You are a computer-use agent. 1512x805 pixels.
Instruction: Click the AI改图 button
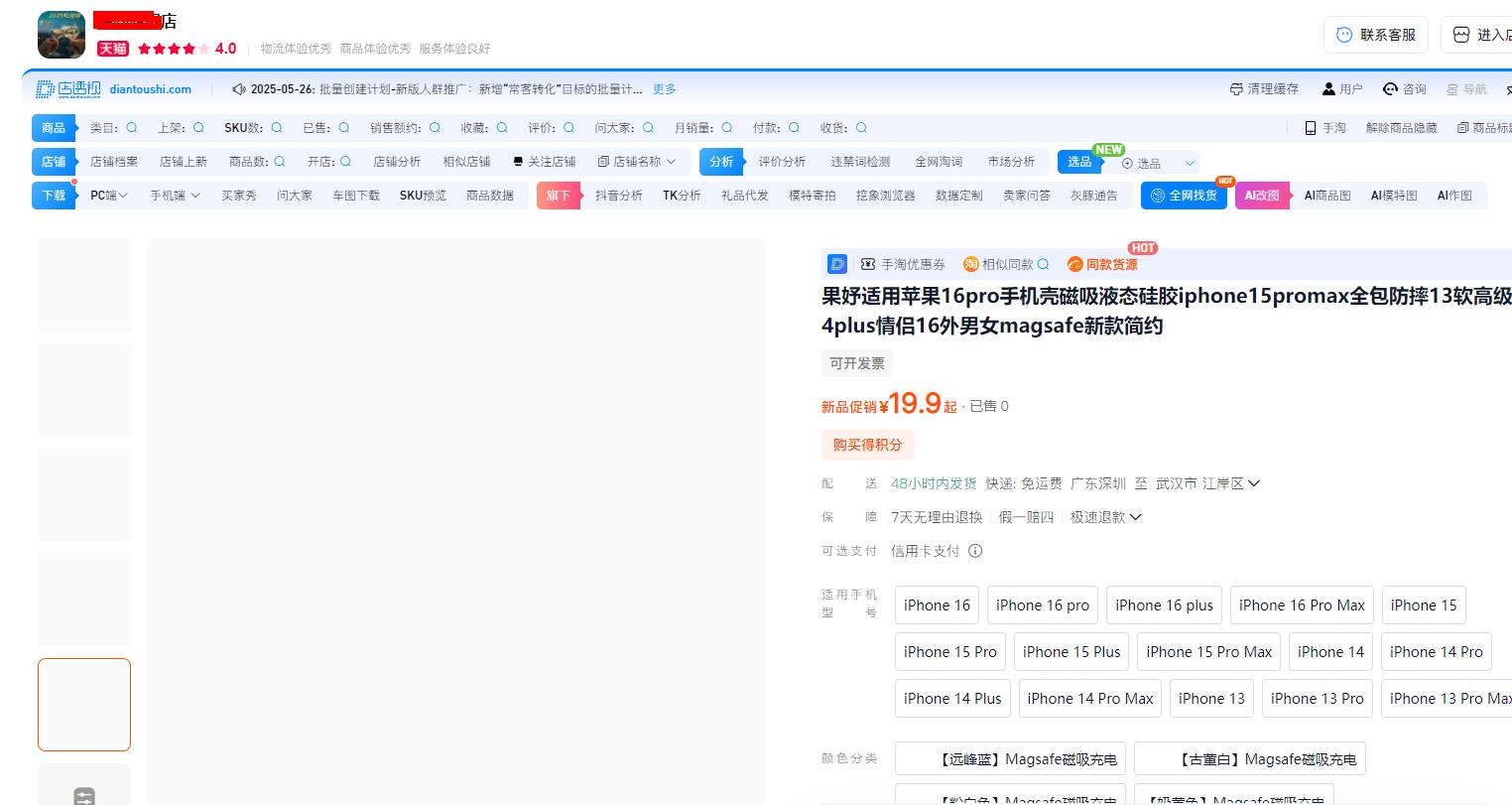pos(1262,196)
